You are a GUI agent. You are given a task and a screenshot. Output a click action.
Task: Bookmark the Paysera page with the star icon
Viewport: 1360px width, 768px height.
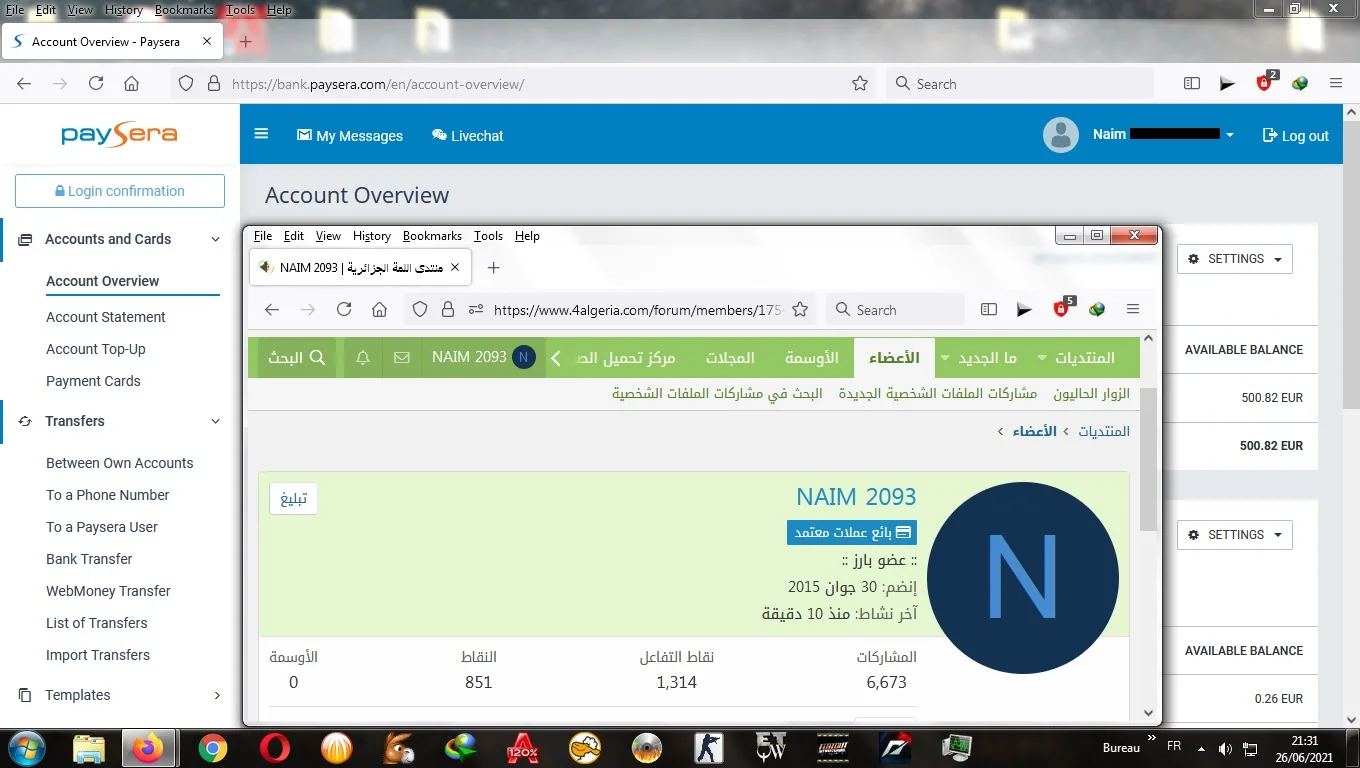(859, 84)
